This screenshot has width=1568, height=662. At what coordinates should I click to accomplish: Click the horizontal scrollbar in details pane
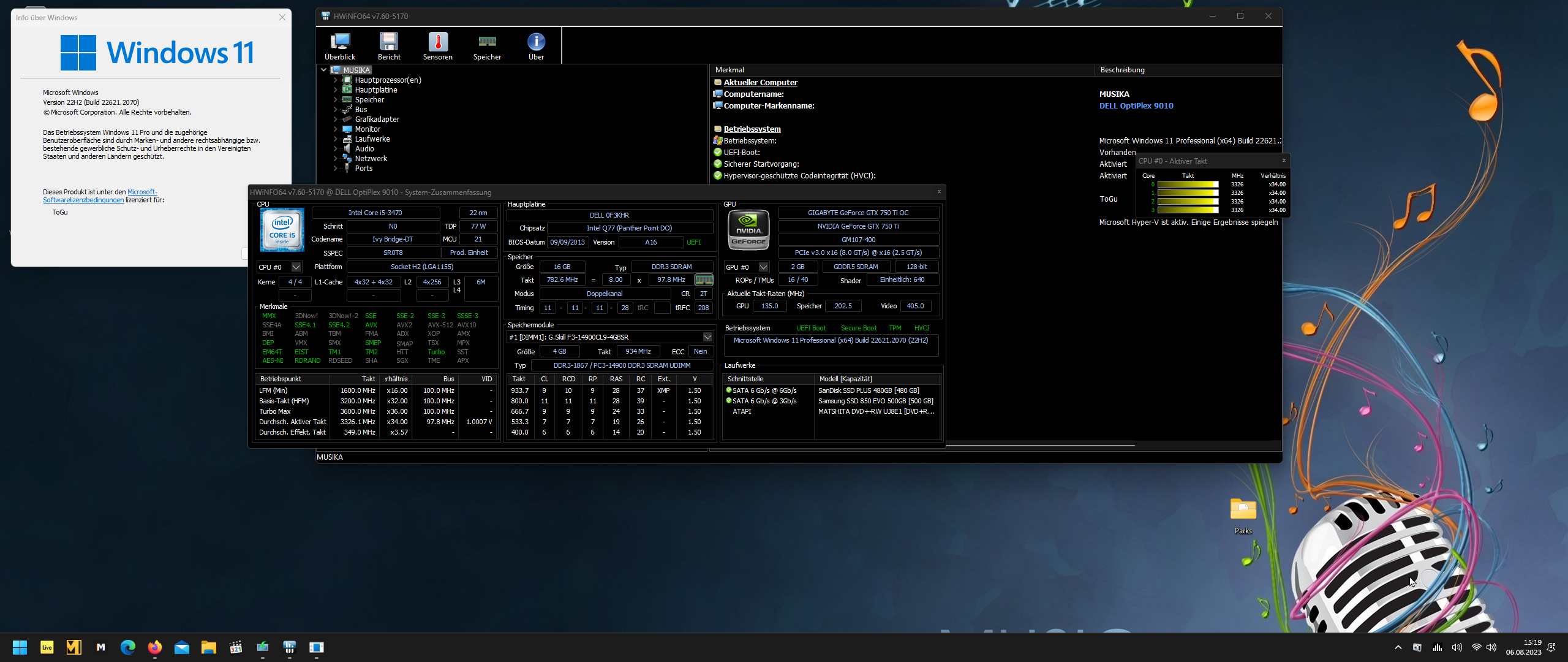click(x=1040, y=445)
